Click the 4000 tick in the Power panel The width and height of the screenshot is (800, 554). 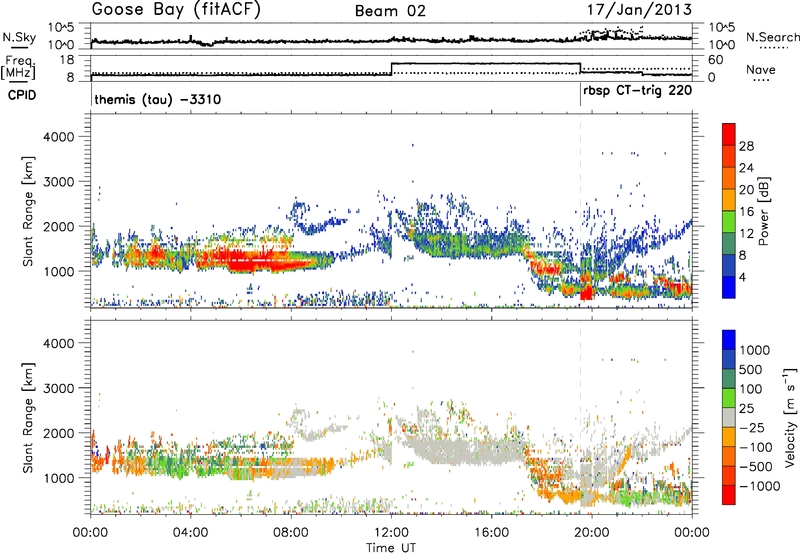(x=58, y=137)
